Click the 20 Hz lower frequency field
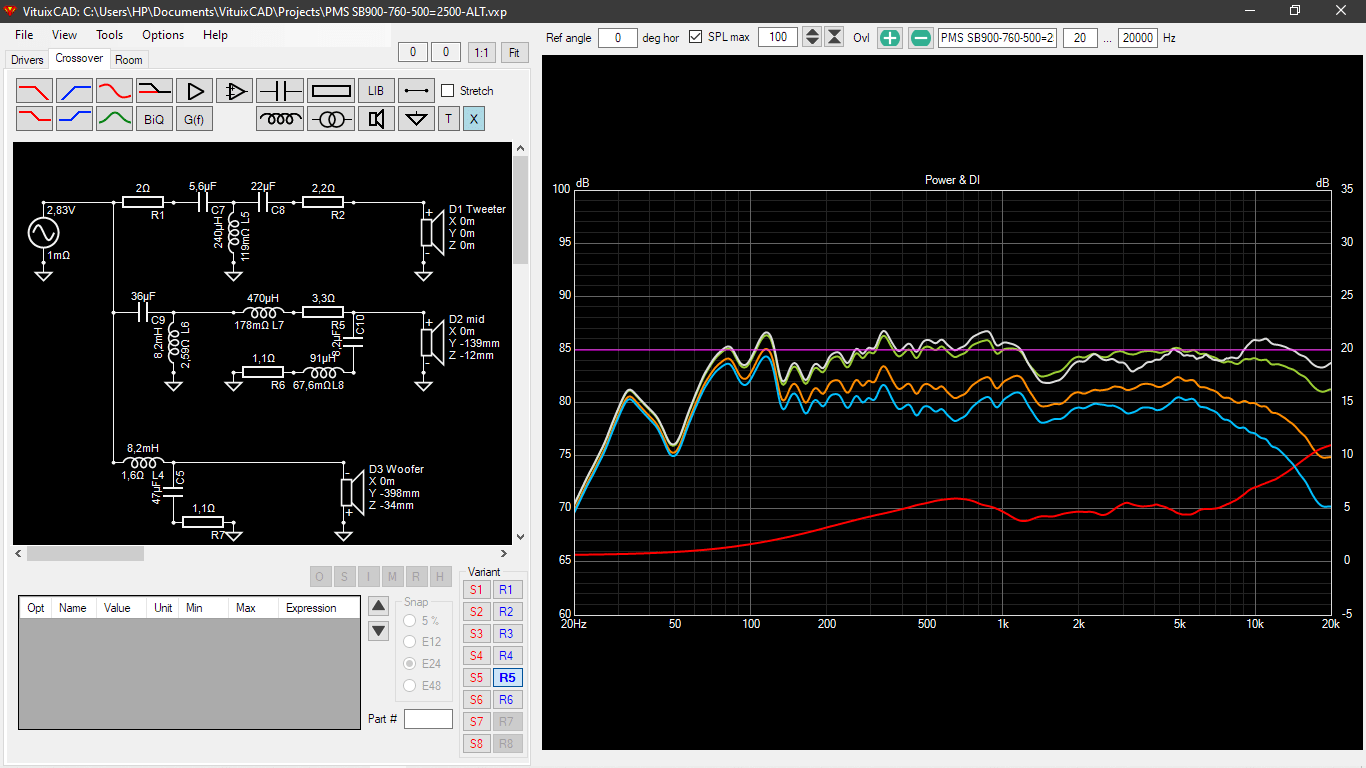1366x768 pixels. pos(1080,37)
